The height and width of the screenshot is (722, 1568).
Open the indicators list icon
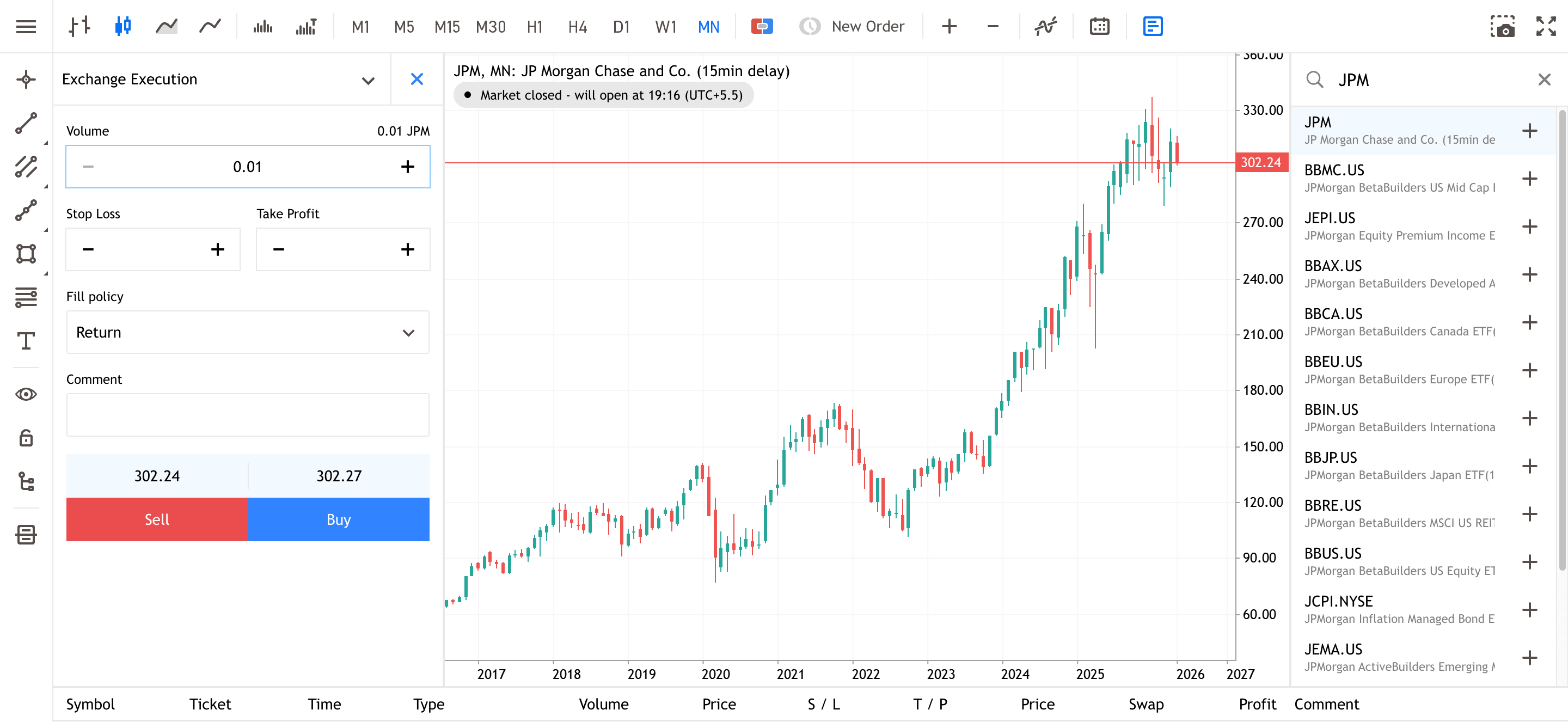tap(1046, 26)
